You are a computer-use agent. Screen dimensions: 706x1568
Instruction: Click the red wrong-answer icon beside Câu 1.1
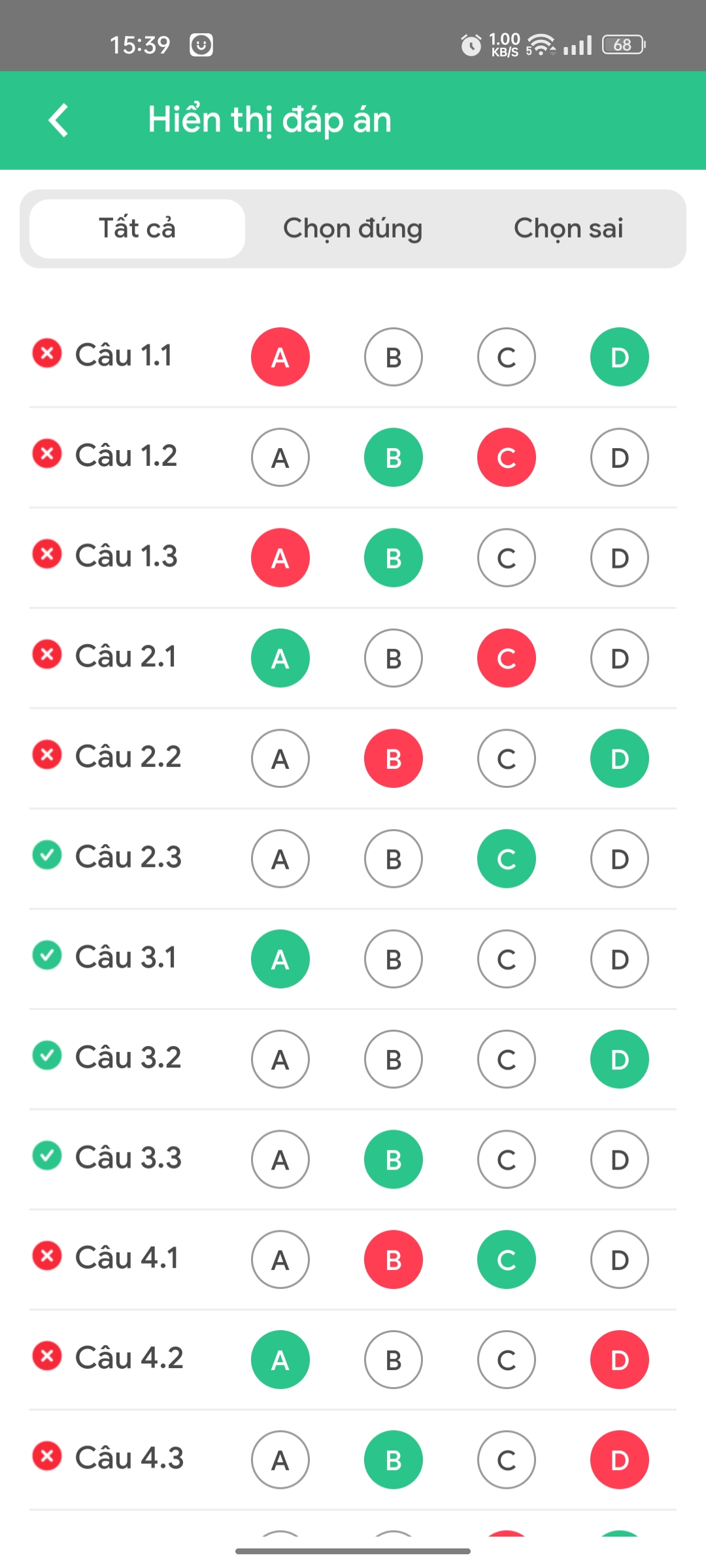(x=47, y=353)
